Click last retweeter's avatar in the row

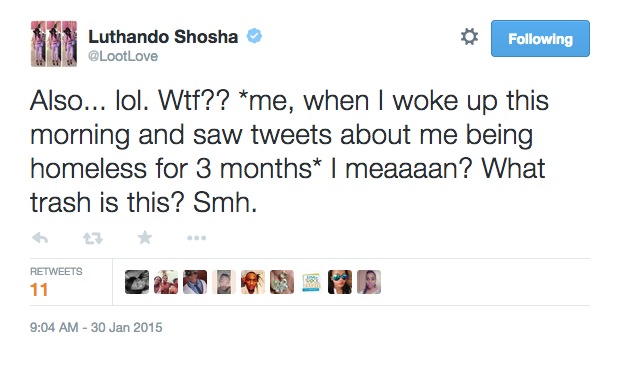coord(369,282)
